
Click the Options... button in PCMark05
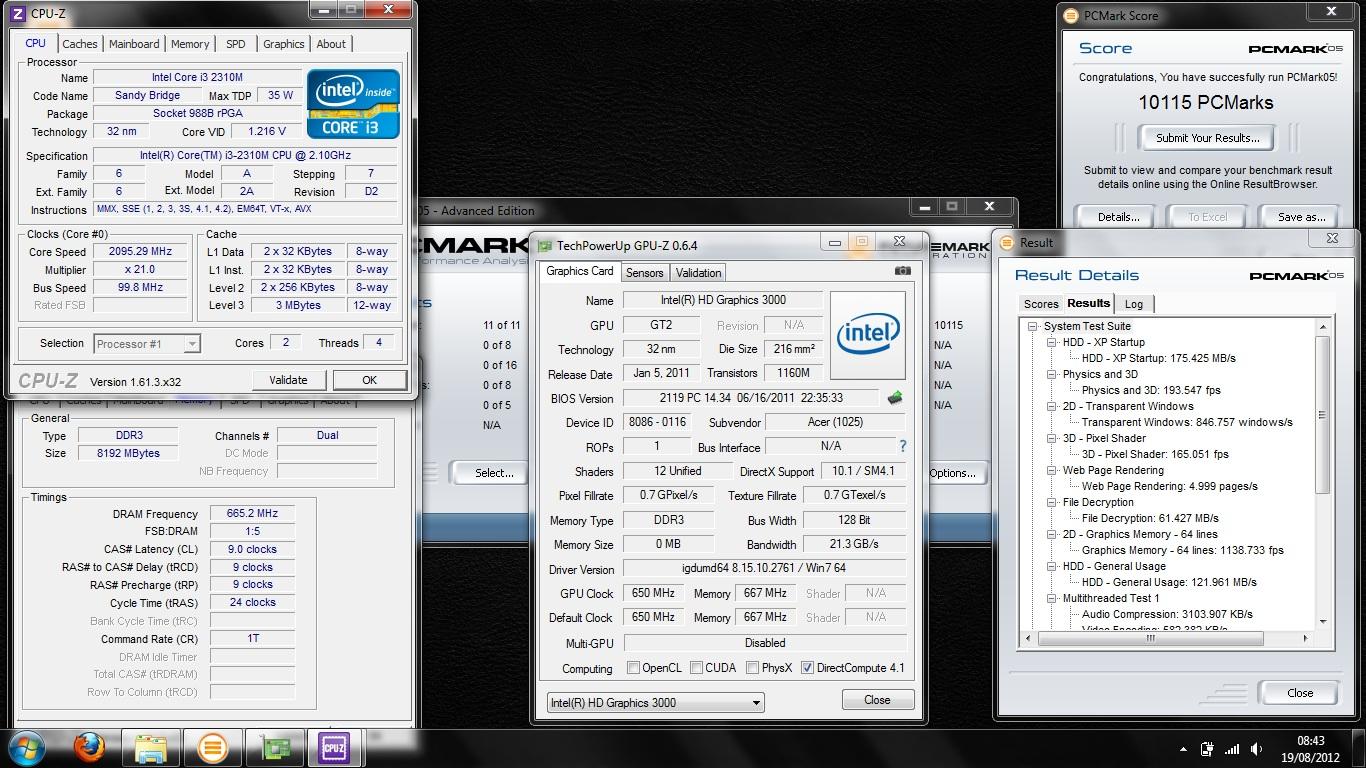pos(952,473)
